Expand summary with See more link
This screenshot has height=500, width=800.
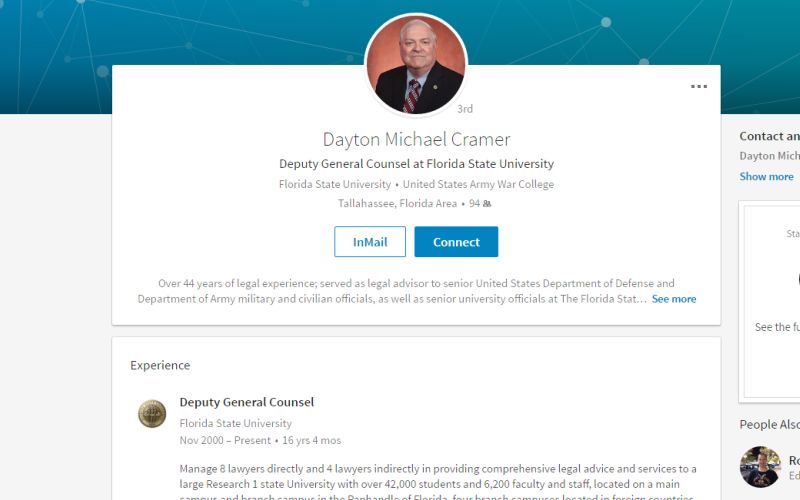pos(674,299)
